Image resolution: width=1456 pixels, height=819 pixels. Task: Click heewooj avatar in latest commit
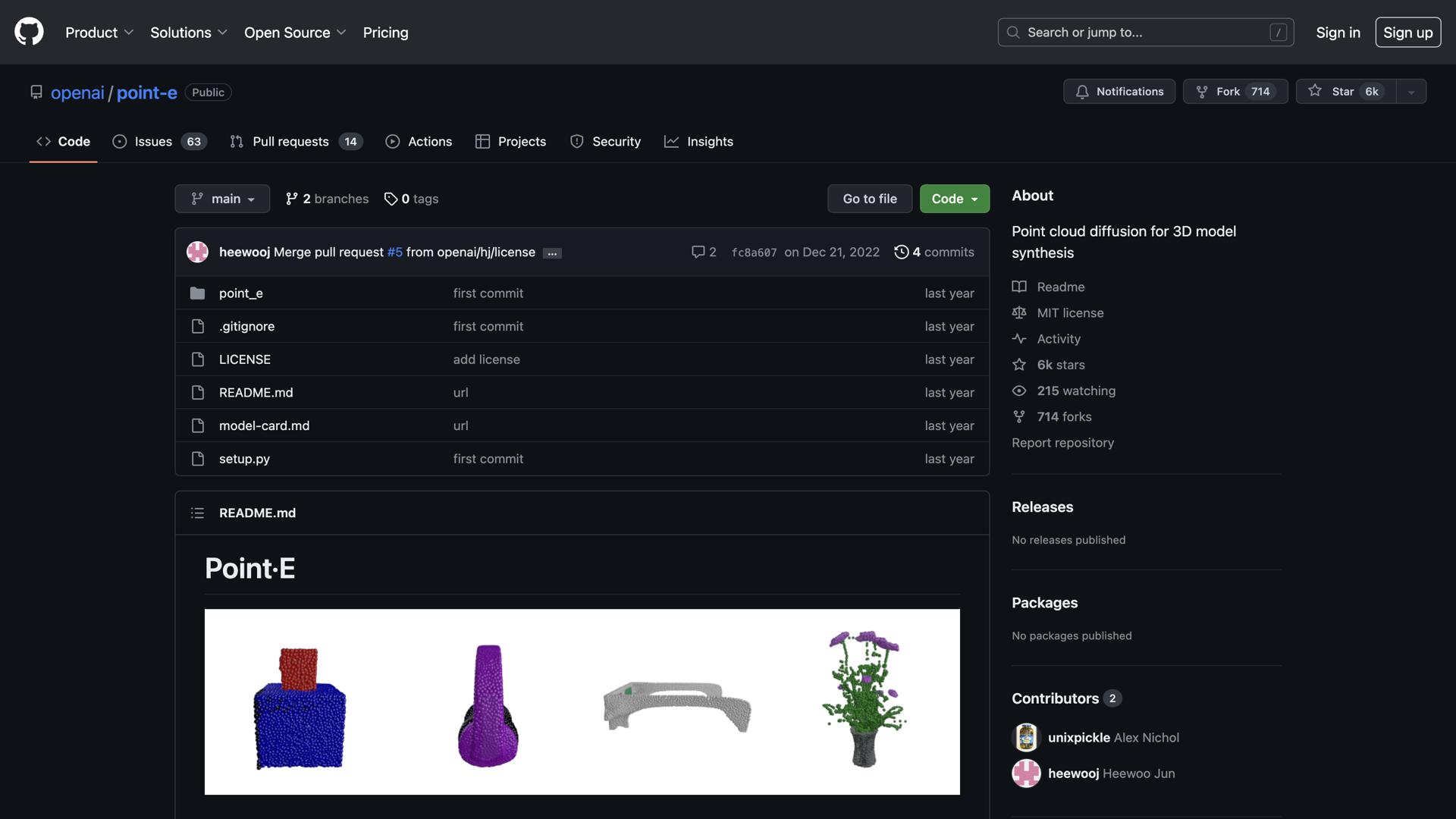197,252
